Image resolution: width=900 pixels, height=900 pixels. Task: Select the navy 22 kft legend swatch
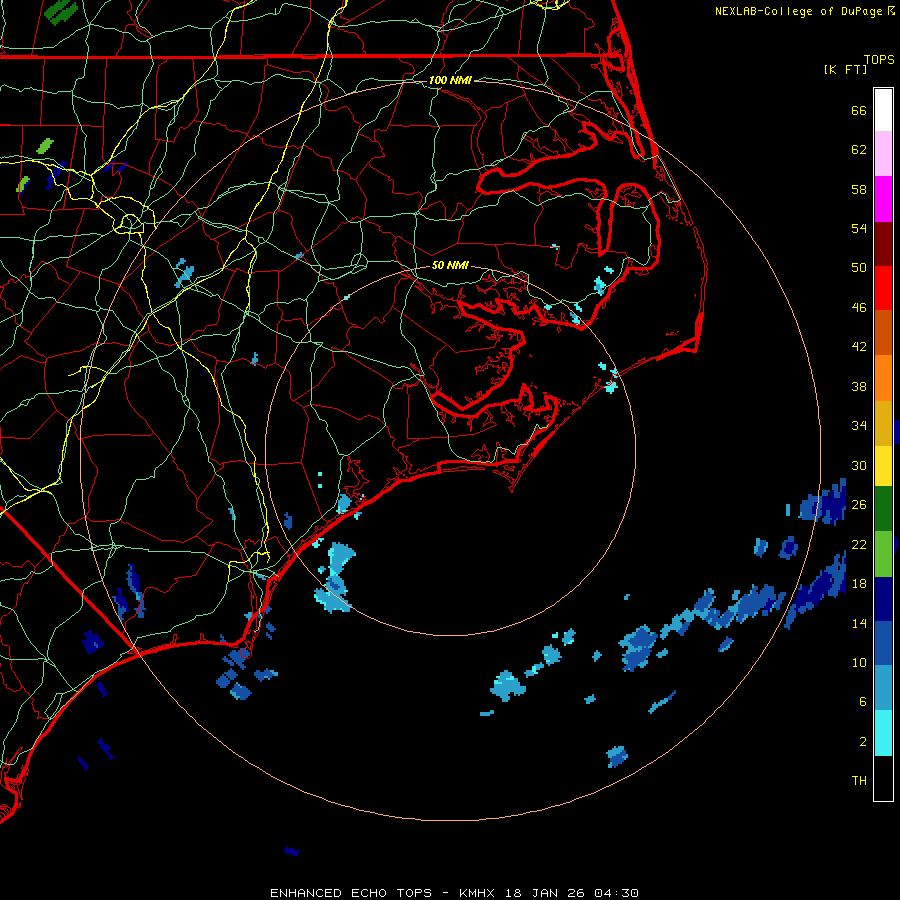click(x=883, y=599)
